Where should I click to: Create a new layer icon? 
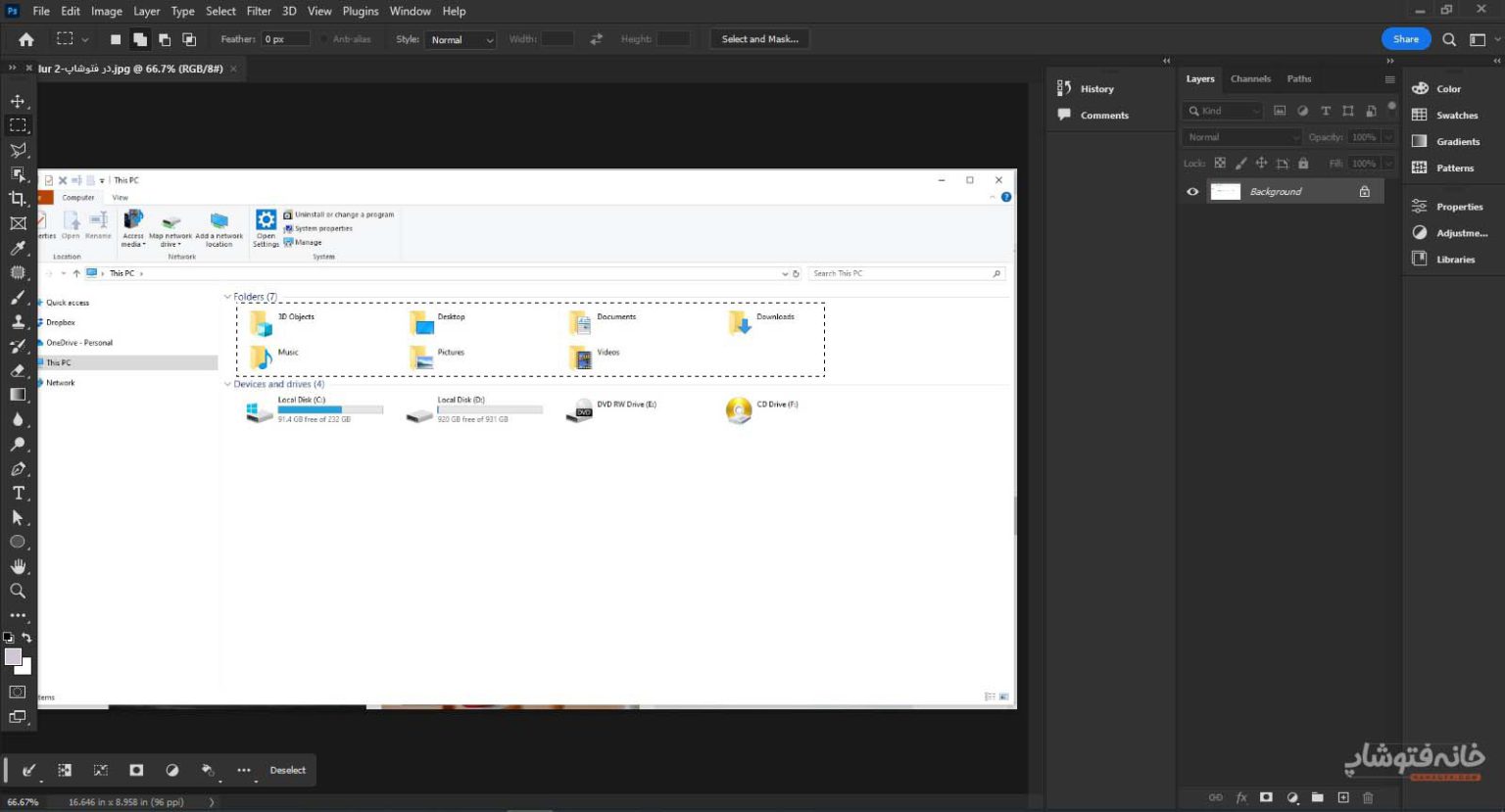(x=1343, y=797)
